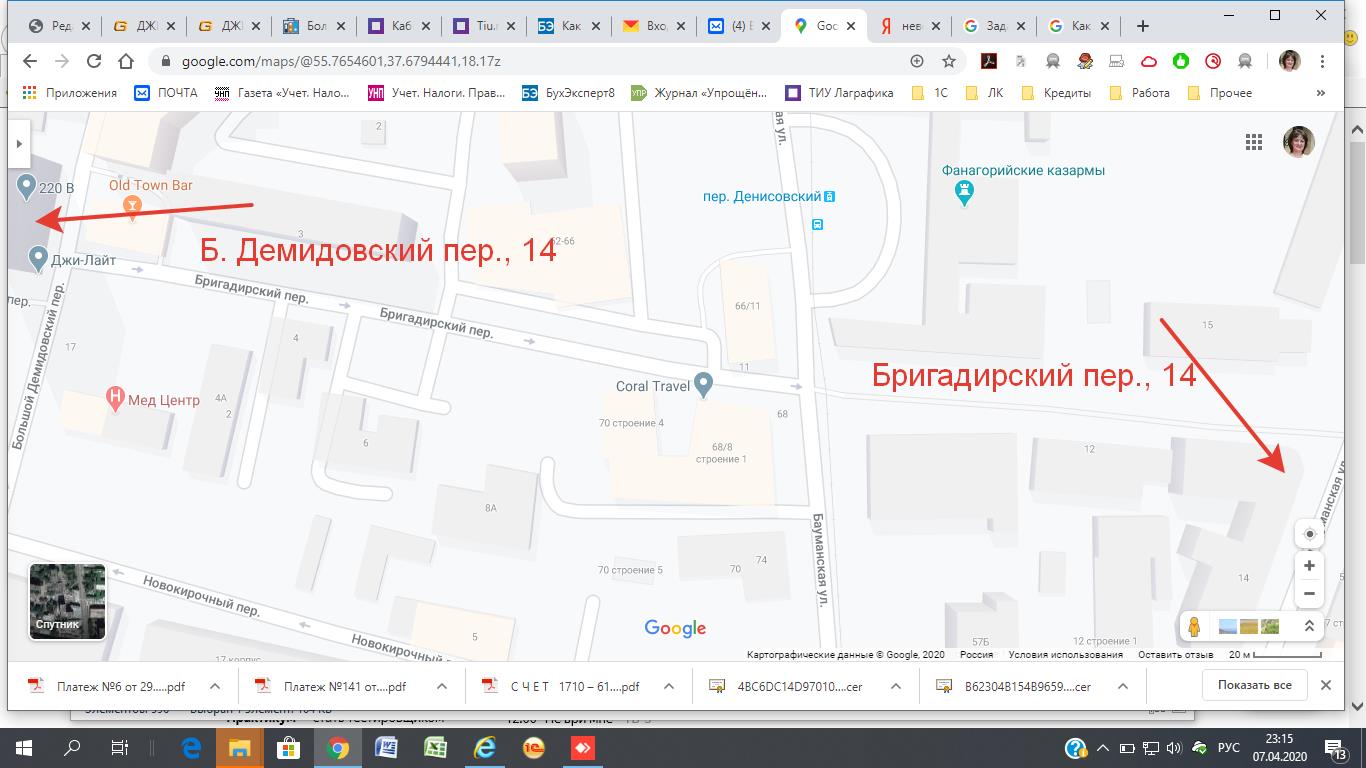The image size is (1366, 768).
Task: Expand options for С Ч Е Т 1710 download
Action: pyautogui.click(x=669, y=686)
